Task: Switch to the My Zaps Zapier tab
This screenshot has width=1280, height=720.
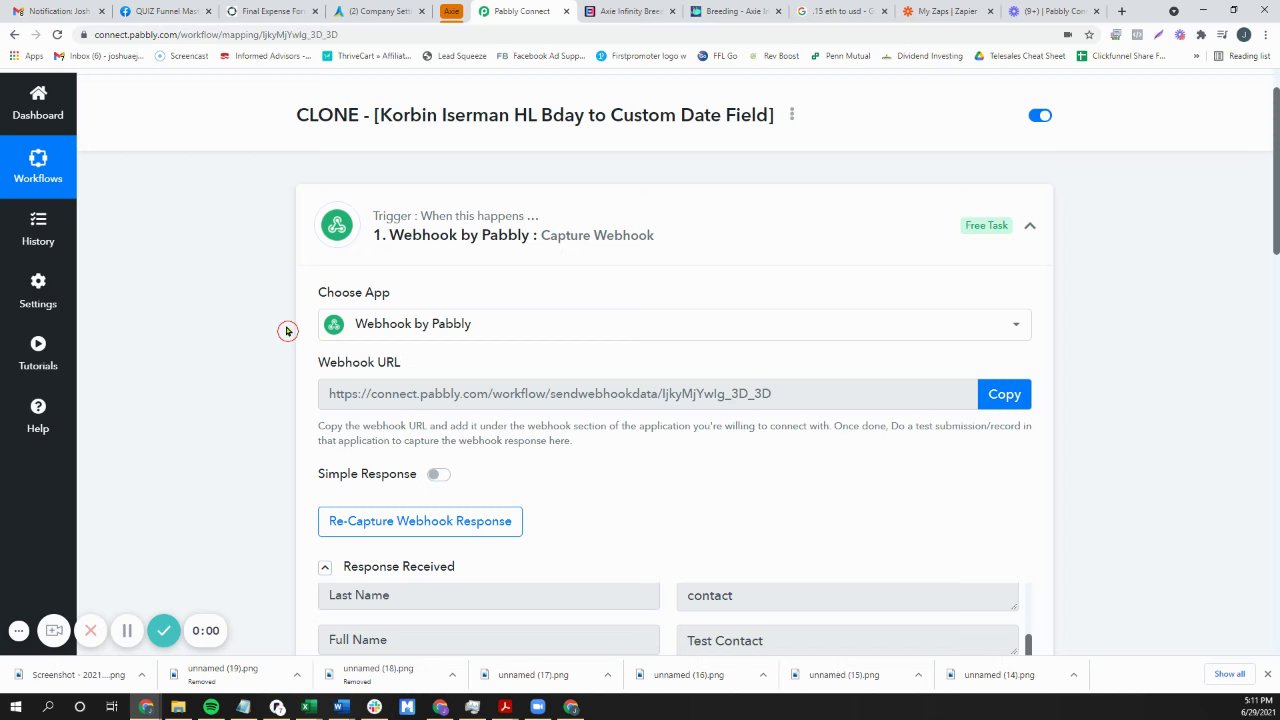Action: pyautogui.click(x=947, y=11)
